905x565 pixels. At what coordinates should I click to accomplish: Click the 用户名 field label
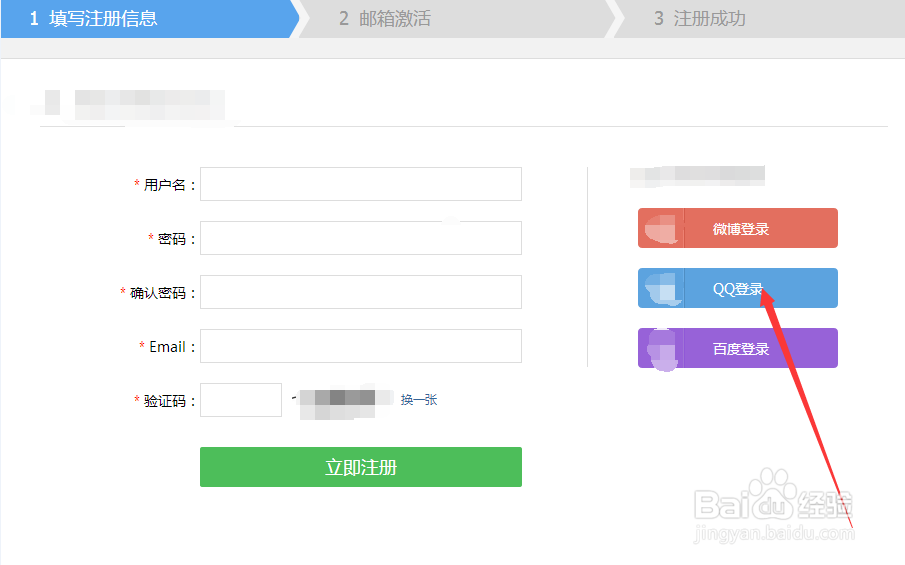[x=164, y=185]
